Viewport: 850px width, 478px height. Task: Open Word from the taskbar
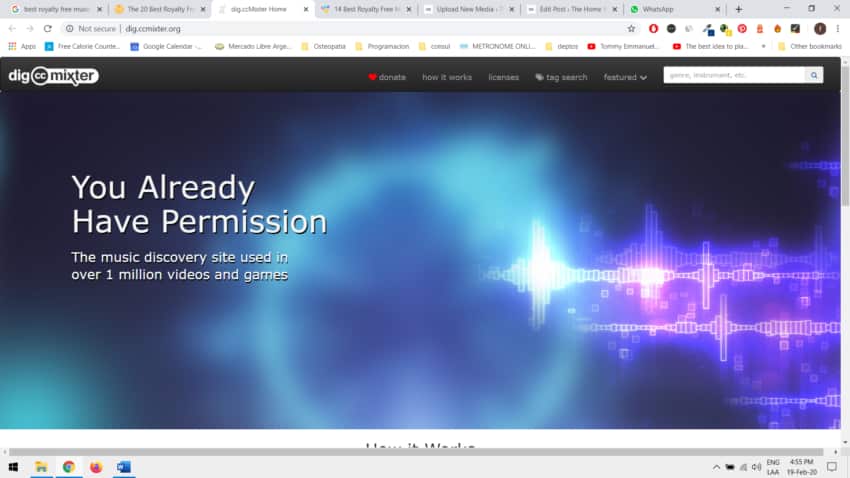tap(123, 467)
